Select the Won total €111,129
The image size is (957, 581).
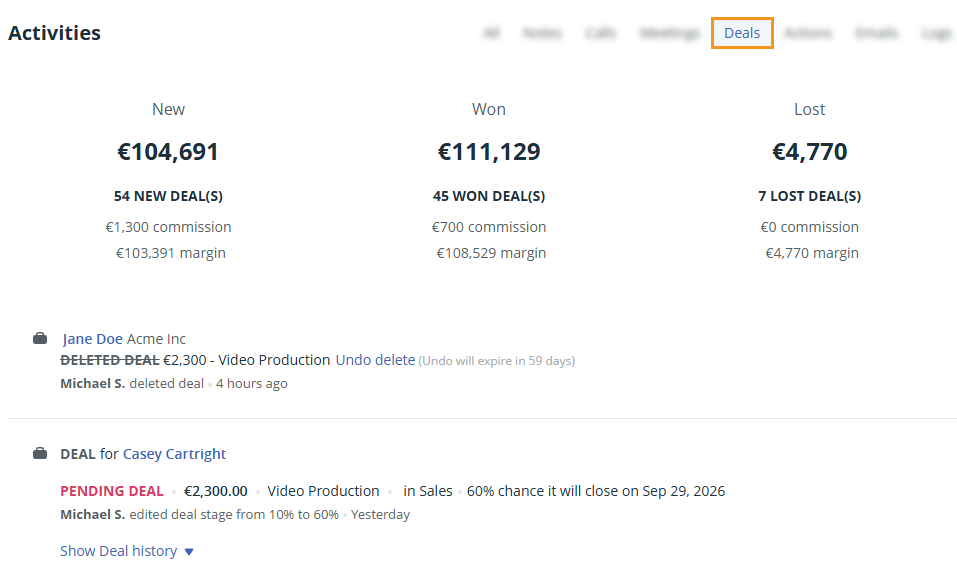pos(489,152)
